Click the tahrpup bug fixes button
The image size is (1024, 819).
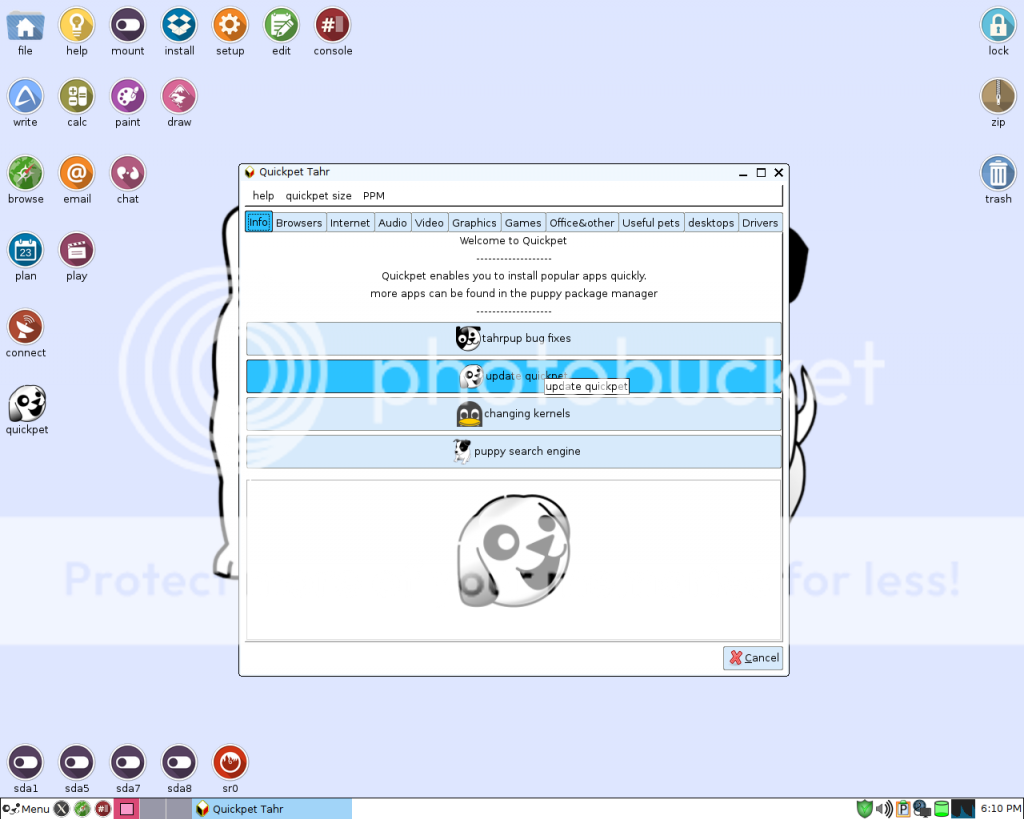coord(513,338)
